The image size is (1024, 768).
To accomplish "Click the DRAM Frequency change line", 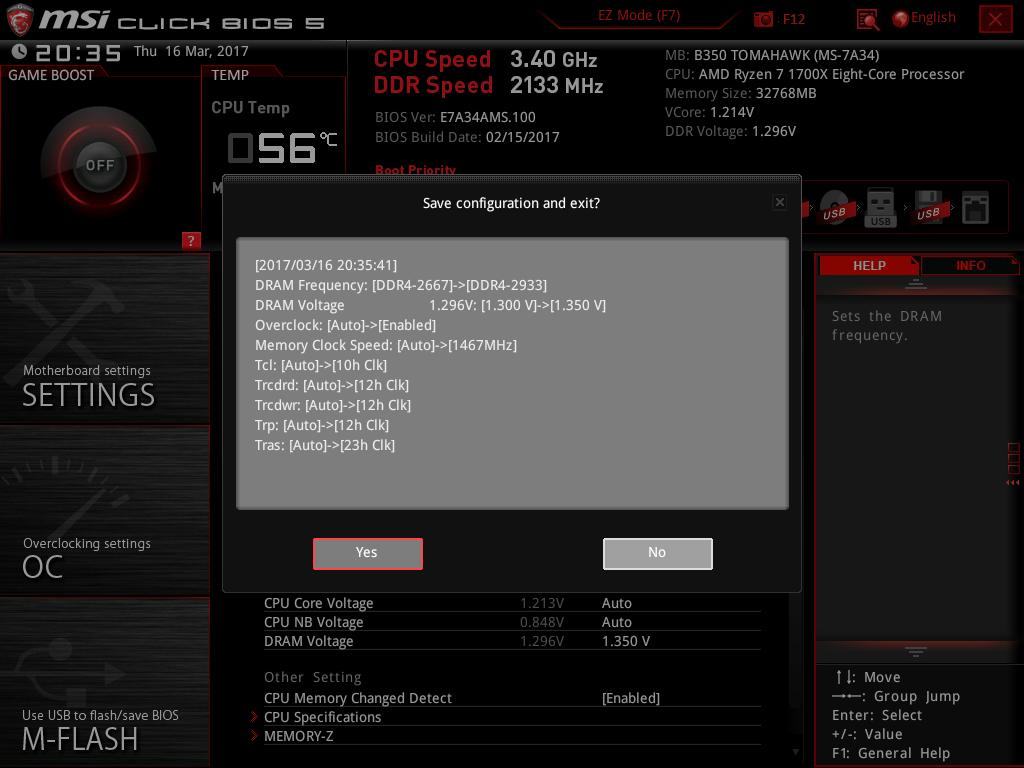I will (401, 285).
